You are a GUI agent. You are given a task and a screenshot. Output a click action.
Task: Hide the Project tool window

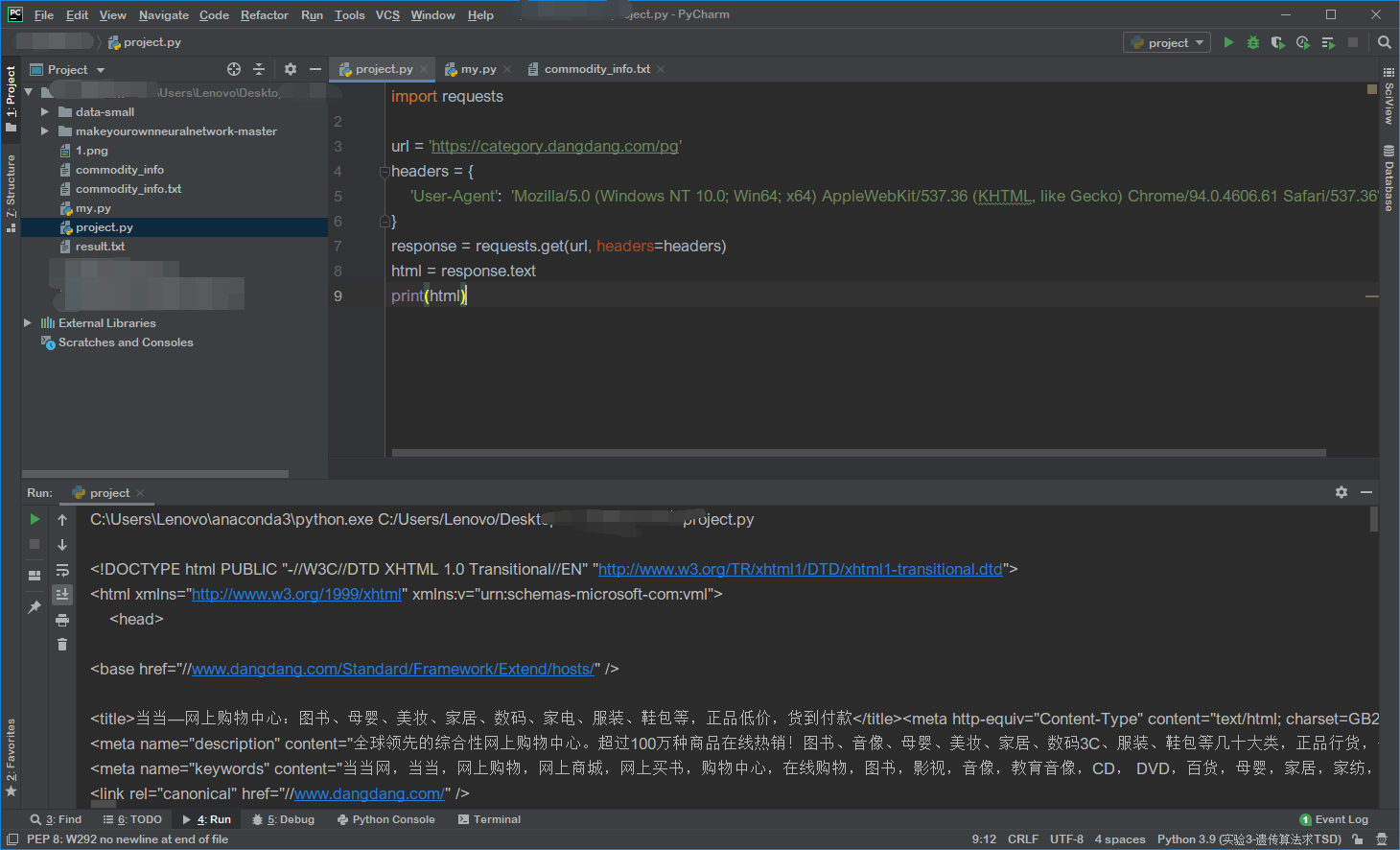315,69
